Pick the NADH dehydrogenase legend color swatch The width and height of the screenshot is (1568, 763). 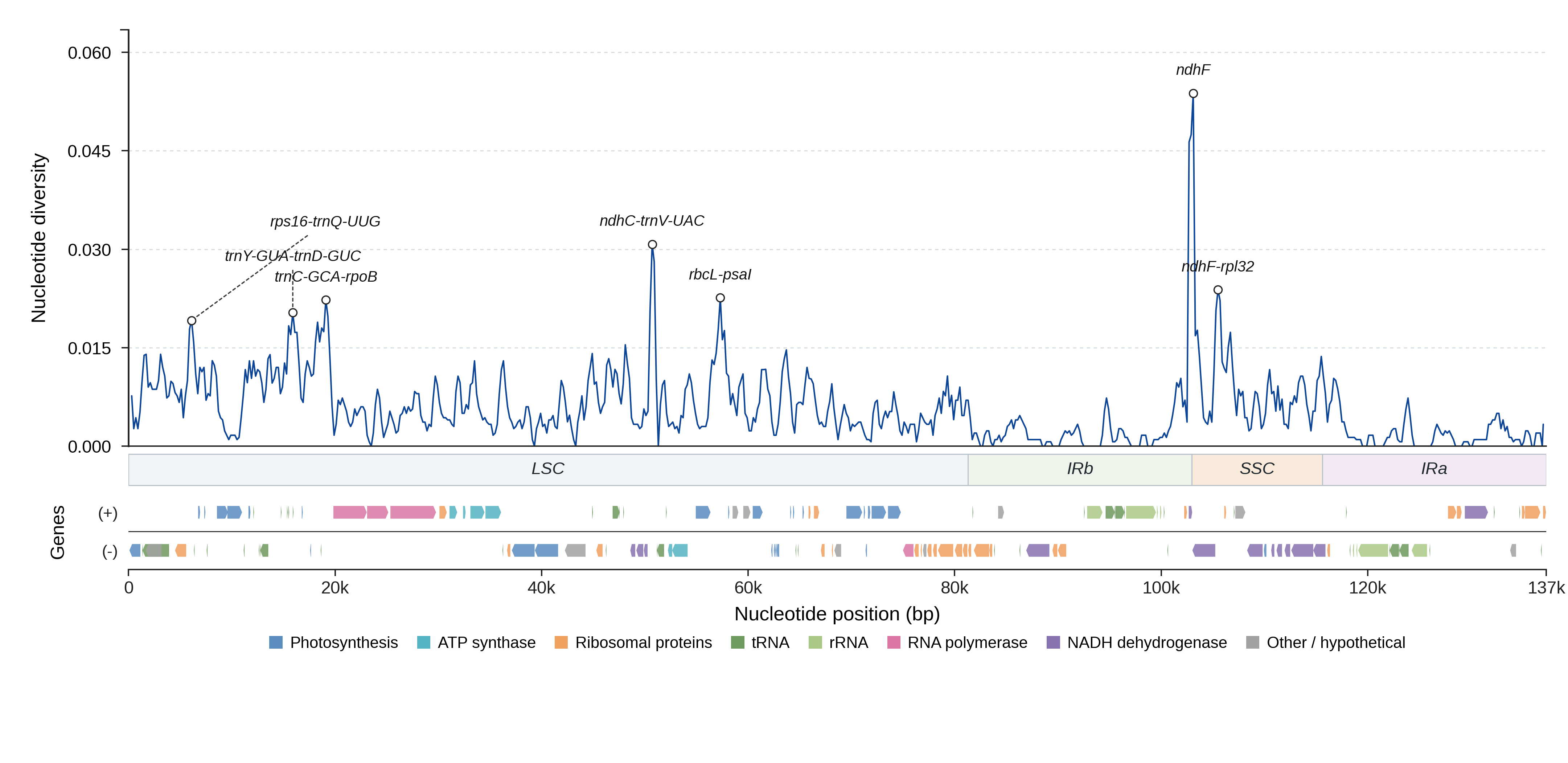[x=1053, y=642]
